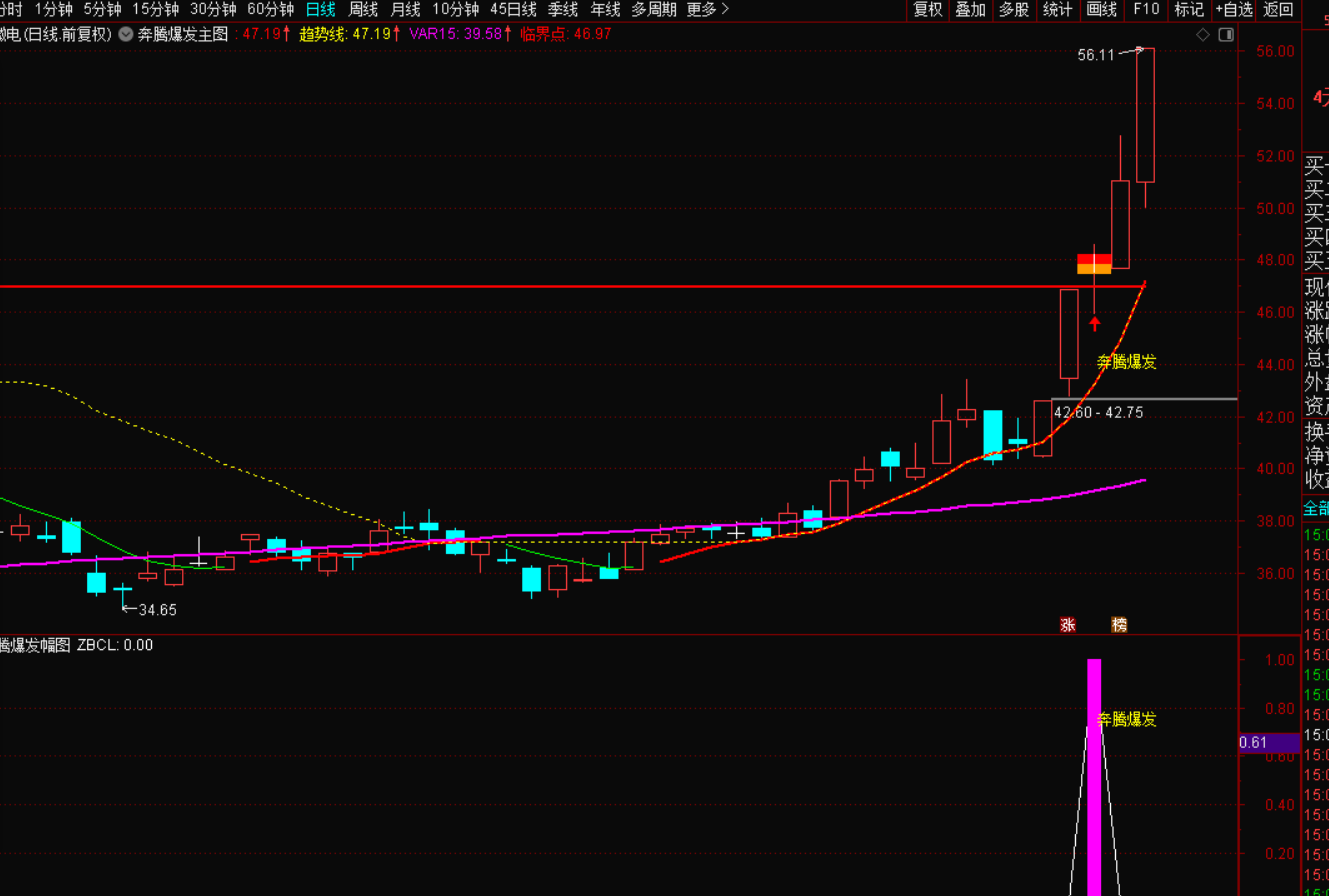Toggle the side panel layout icon

pos(1224,34)
